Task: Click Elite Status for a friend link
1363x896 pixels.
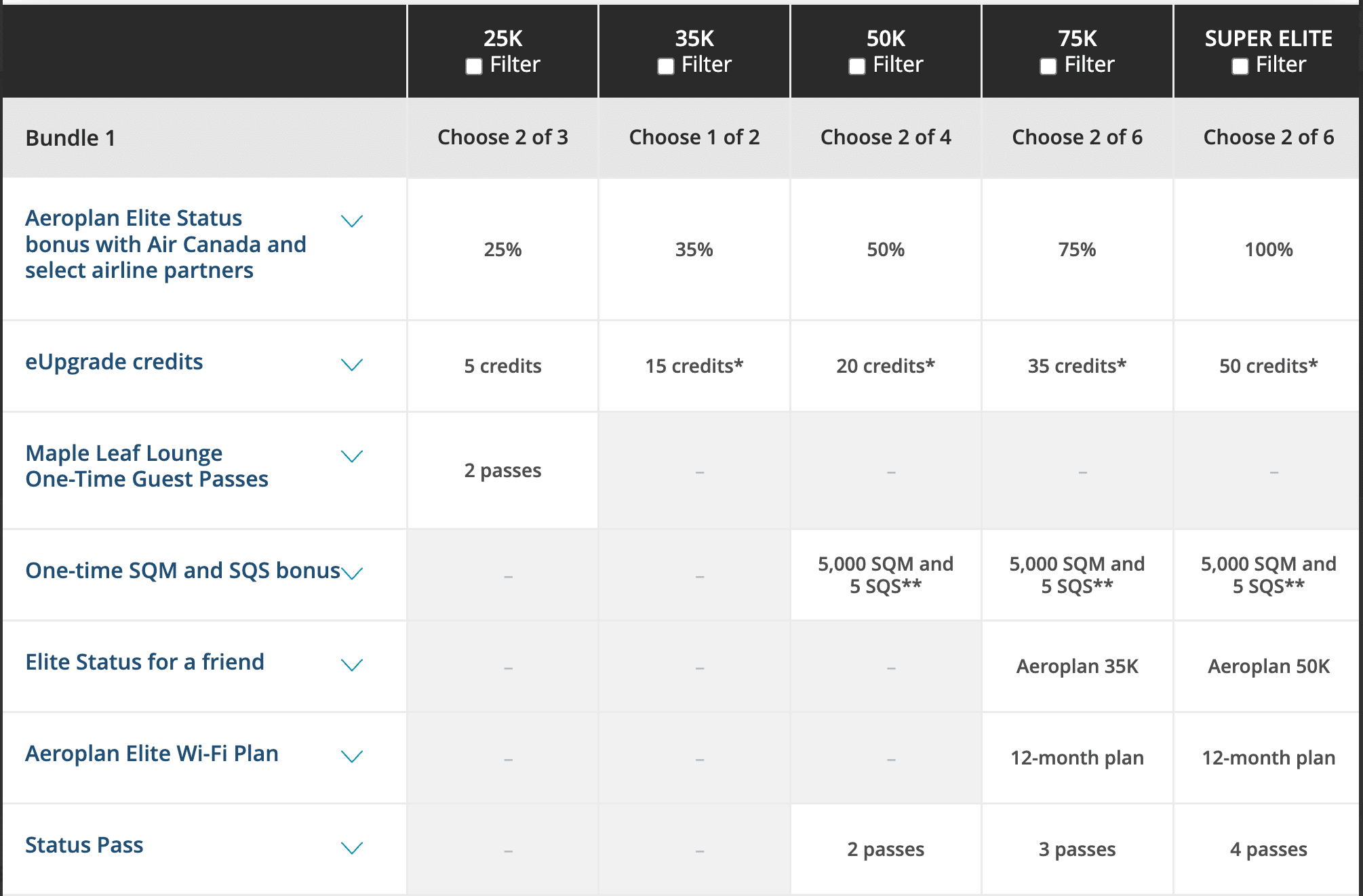Action: (144, 662)
